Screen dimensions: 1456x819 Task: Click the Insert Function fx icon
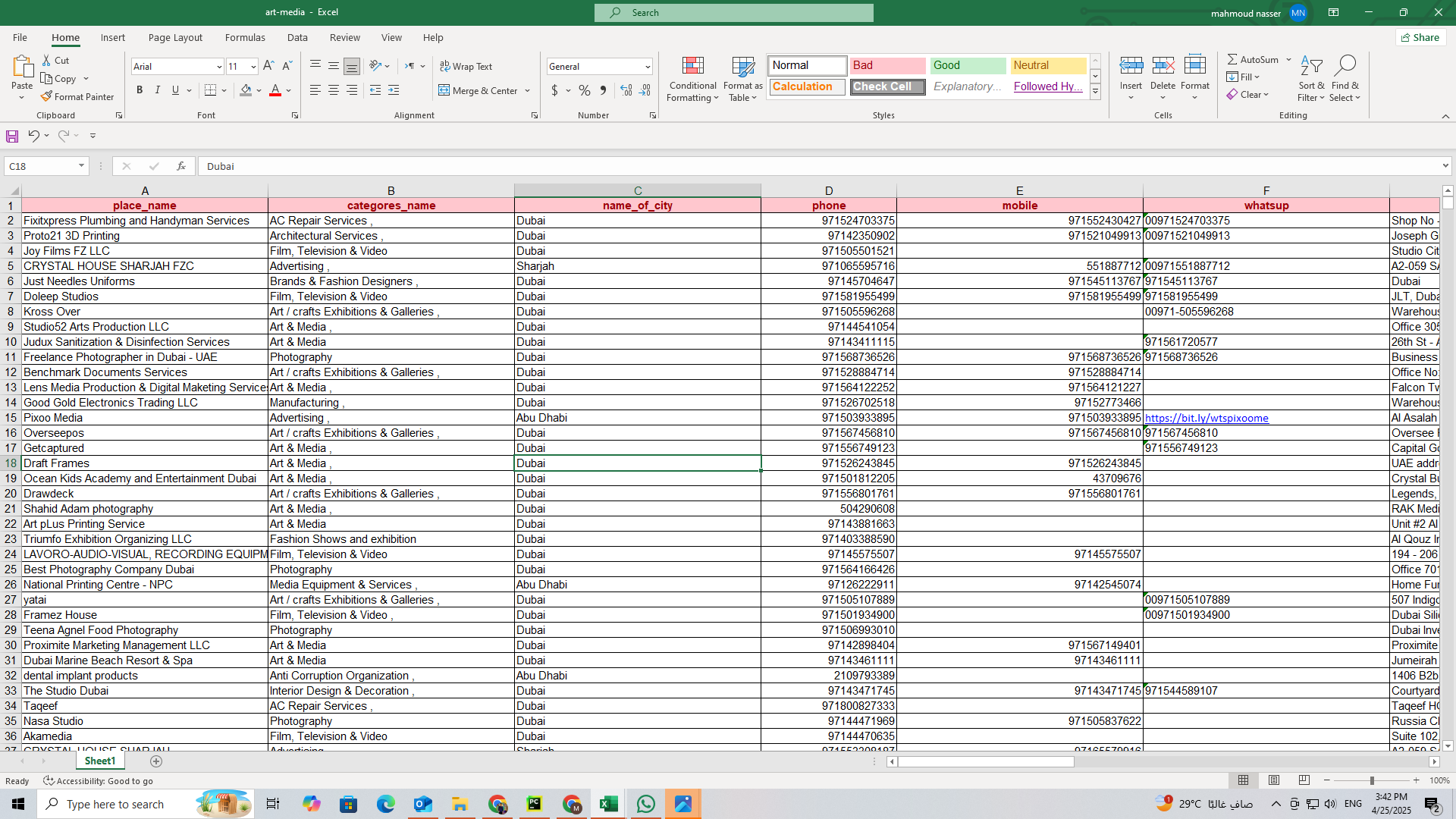pyautogui.click(x=180, y=166)
